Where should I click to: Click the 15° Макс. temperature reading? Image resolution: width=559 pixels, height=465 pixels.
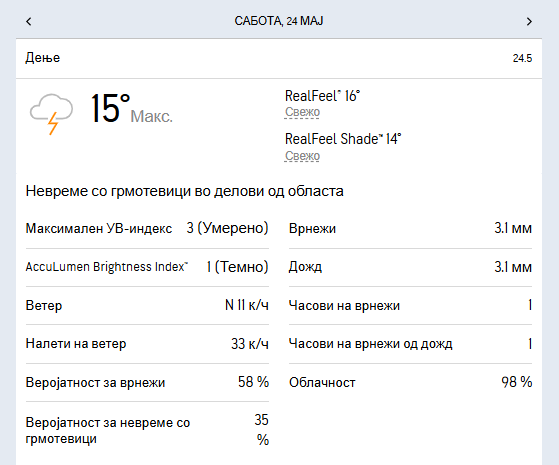click(132, 109)
